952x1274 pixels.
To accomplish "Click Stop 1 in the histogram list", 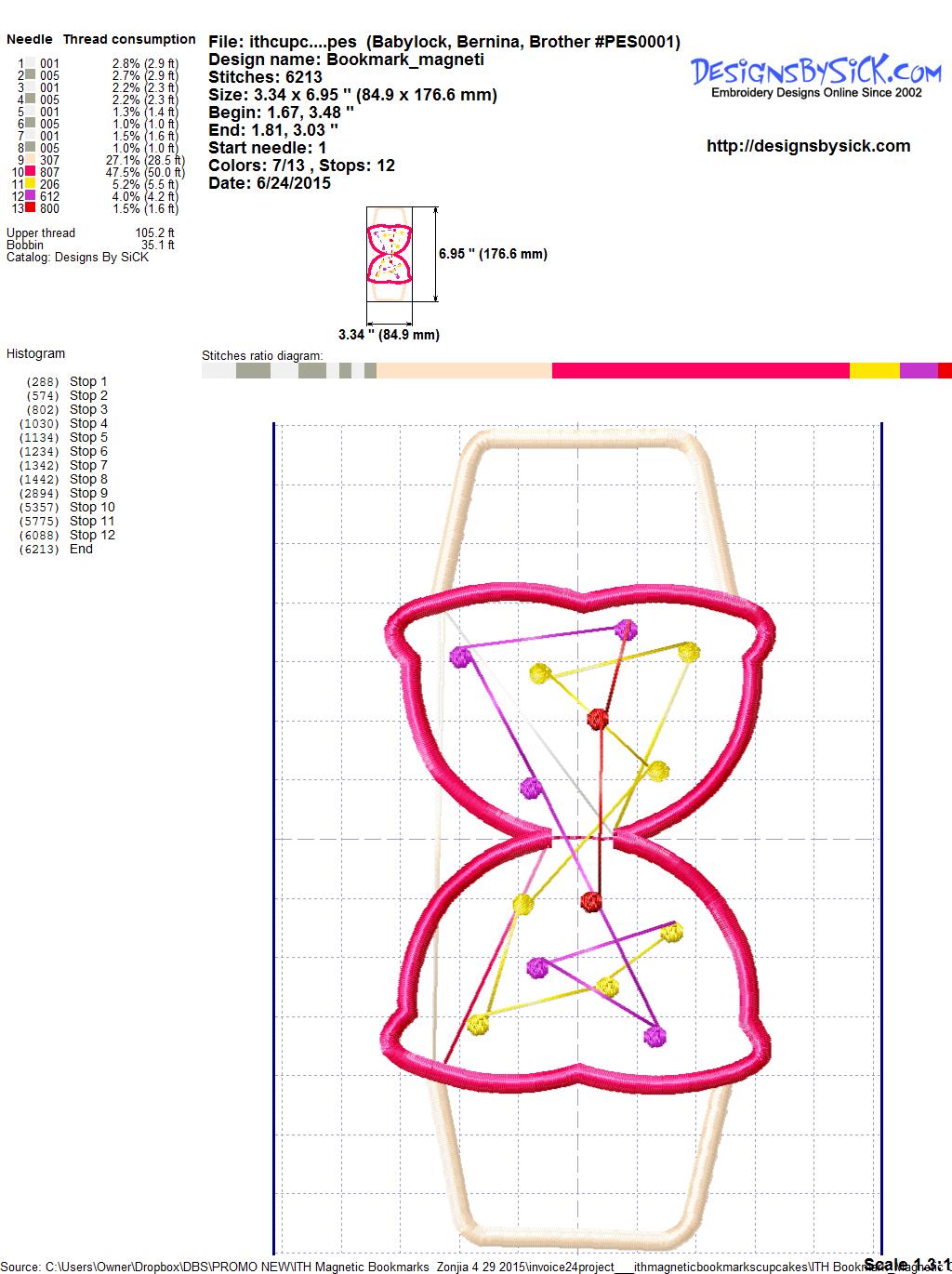I will [x=88, y=381].
